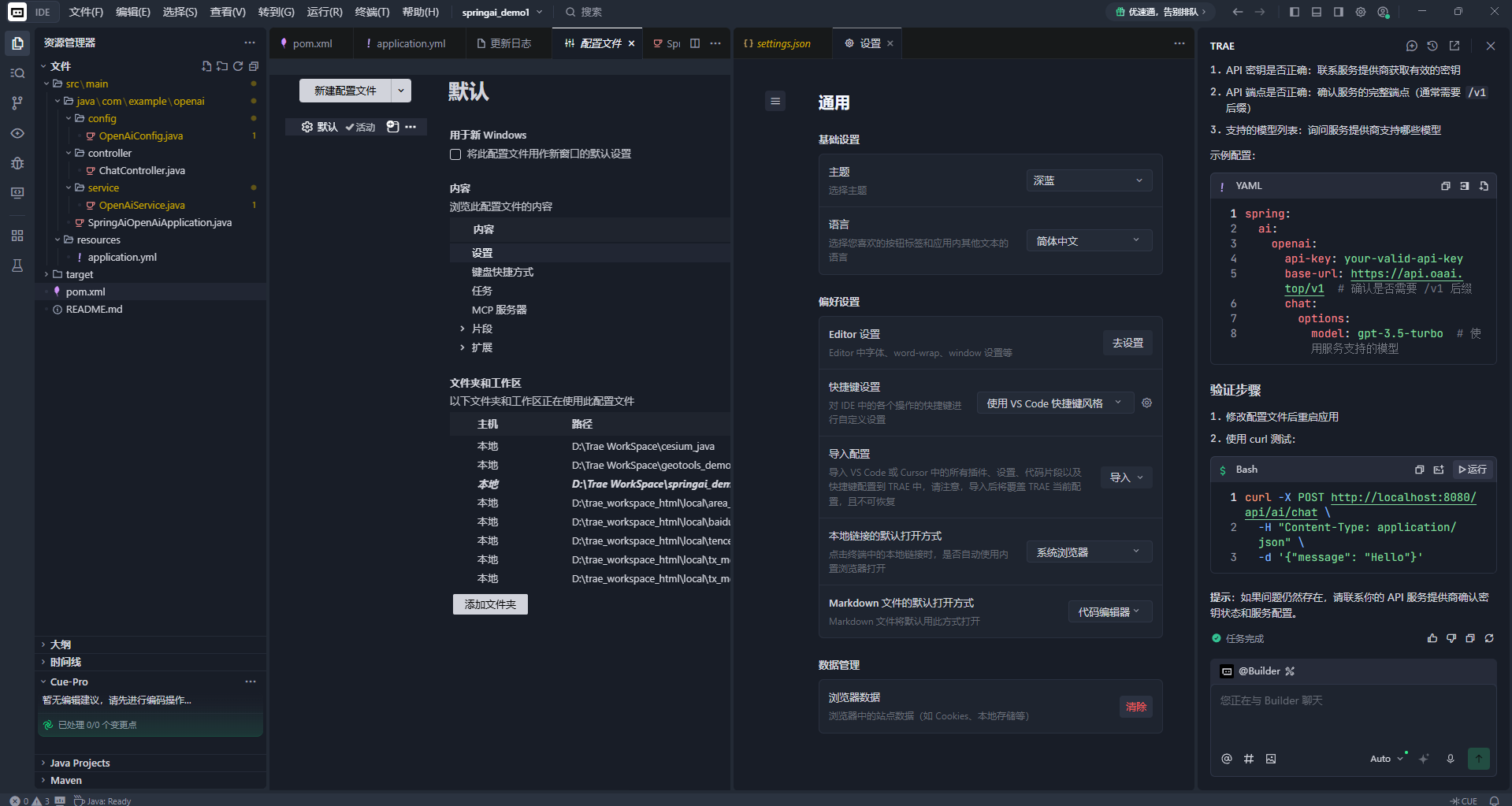Expand the target folder
The image size is (1512, 806).
click(46, 274)
